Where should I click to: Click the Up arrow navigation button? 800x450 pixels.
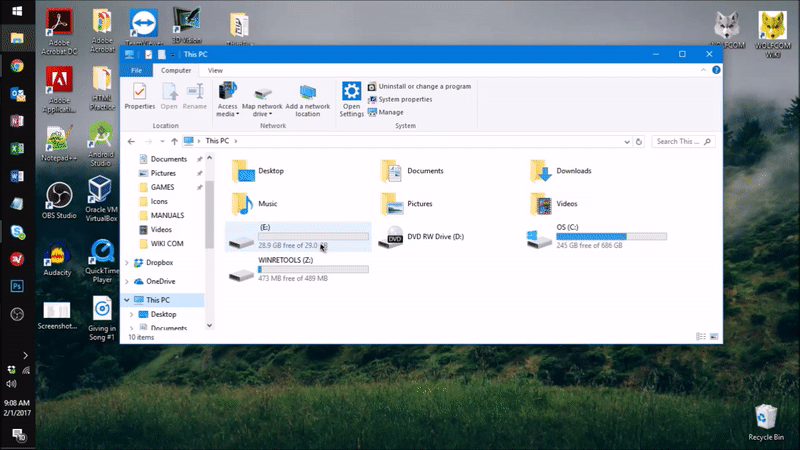[x=174, y=142]
